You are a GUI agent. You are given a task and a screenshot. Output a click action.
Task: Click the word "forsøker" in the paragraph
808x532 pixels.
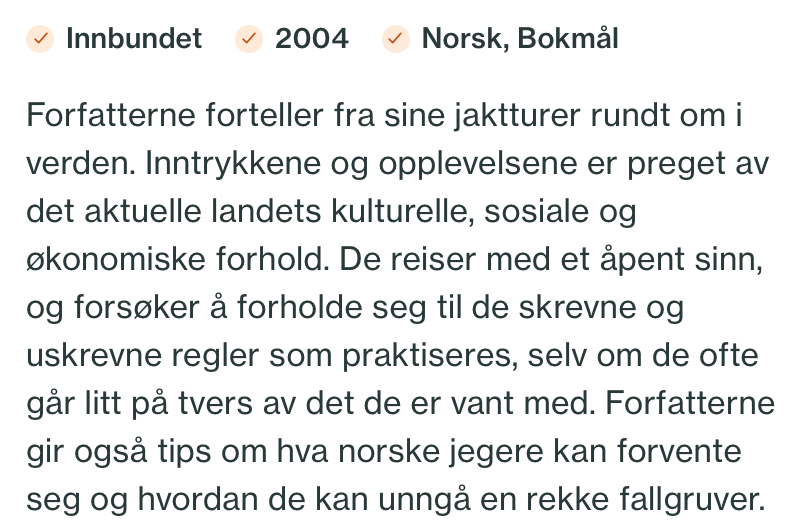(x=136, y=308)
